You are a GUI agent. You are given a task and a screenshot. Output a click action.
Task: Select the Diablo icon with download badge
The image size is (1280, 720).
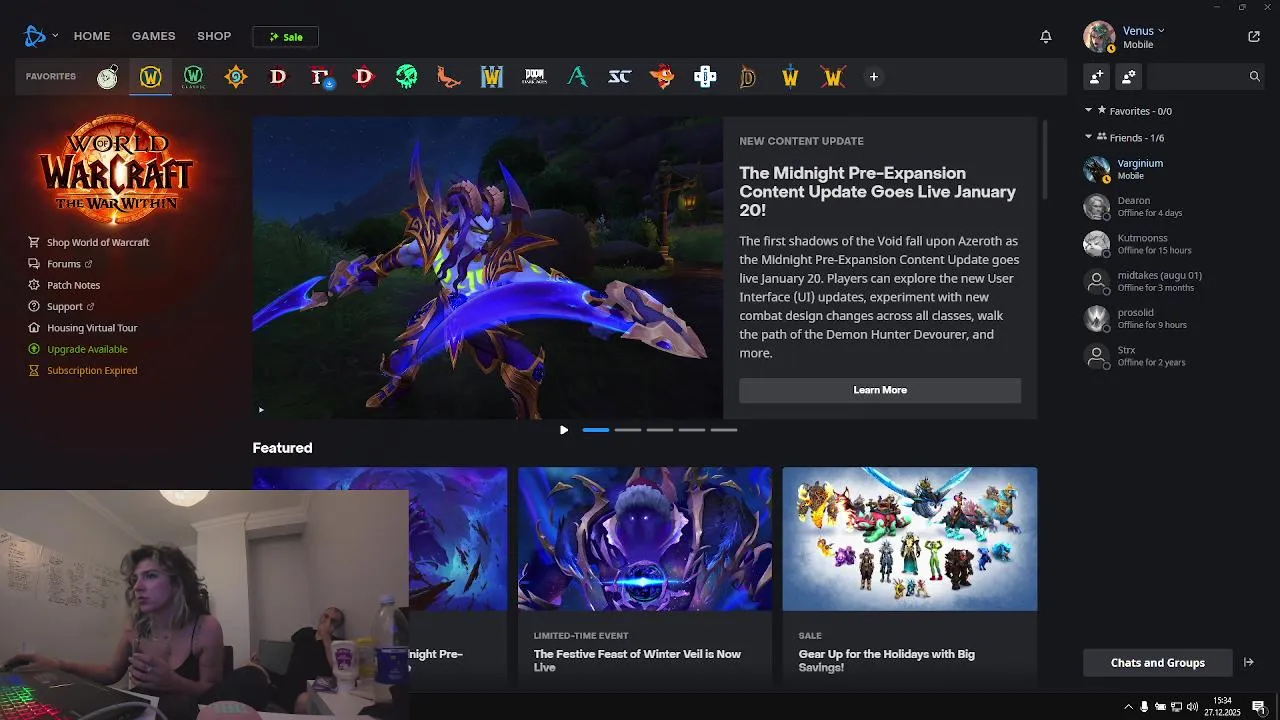tap(321, 77)
